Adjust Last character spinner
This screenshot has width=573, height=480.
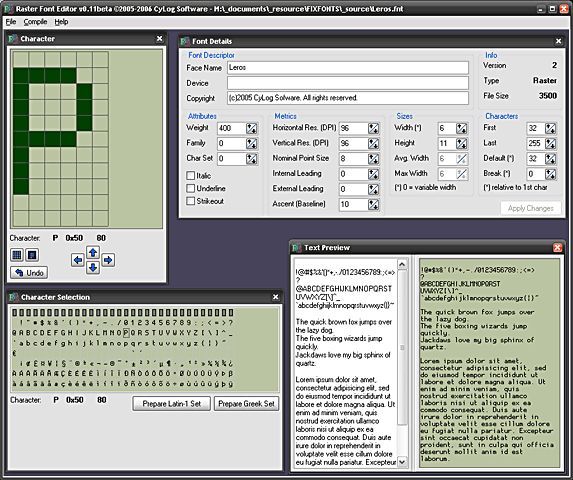550,144
